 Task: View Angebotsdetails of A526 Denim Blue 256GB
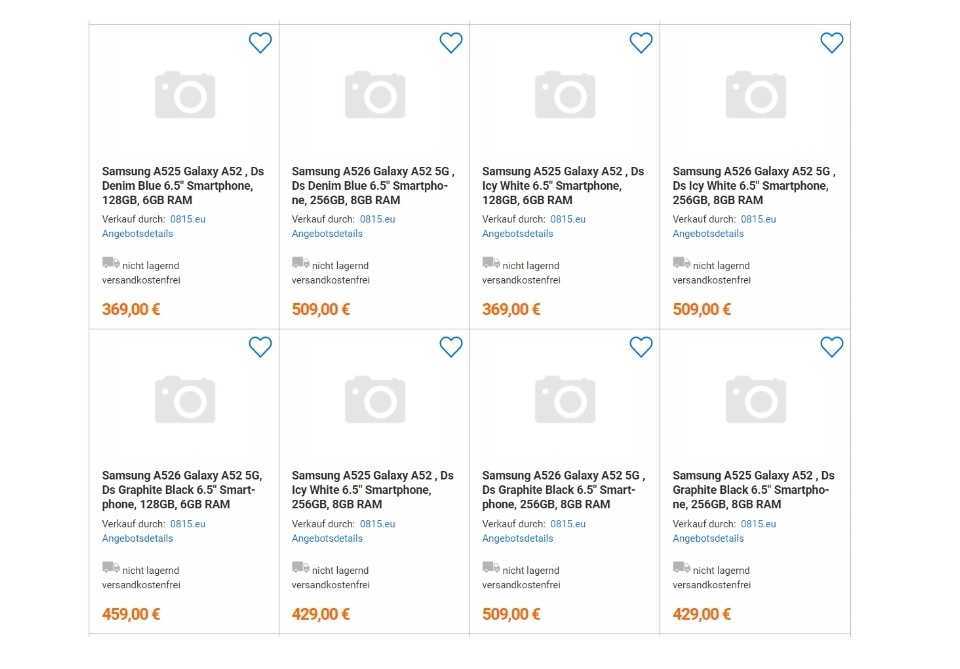tap(327, 234)
